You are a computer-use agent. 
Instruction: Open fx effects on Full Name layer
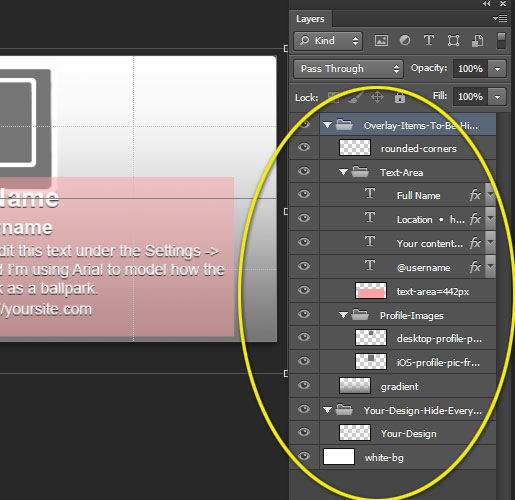(475, 195)
